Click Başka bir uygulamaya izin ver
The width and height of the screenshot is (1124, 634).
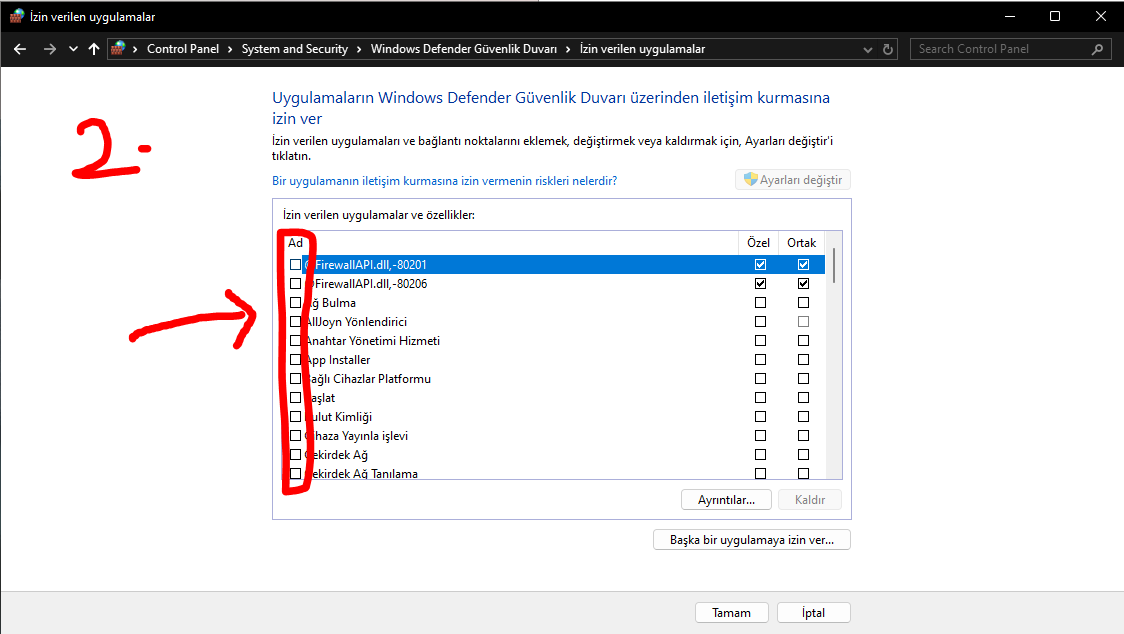click(752, 540)
